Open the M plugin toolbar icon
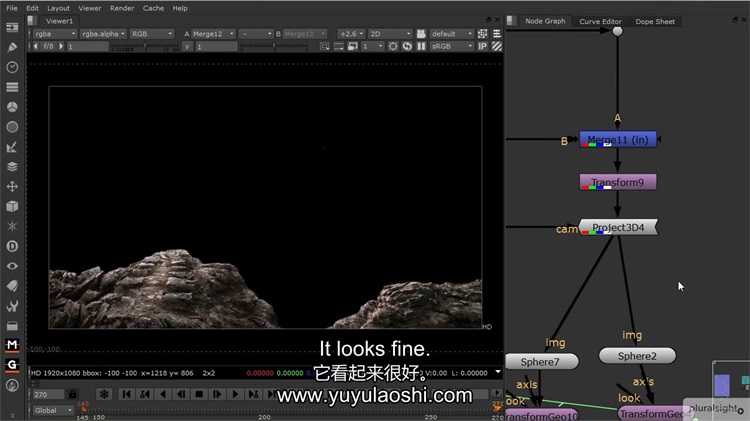Image resolution: width=750 pixels, height=421 pixels. coord(12,345)
